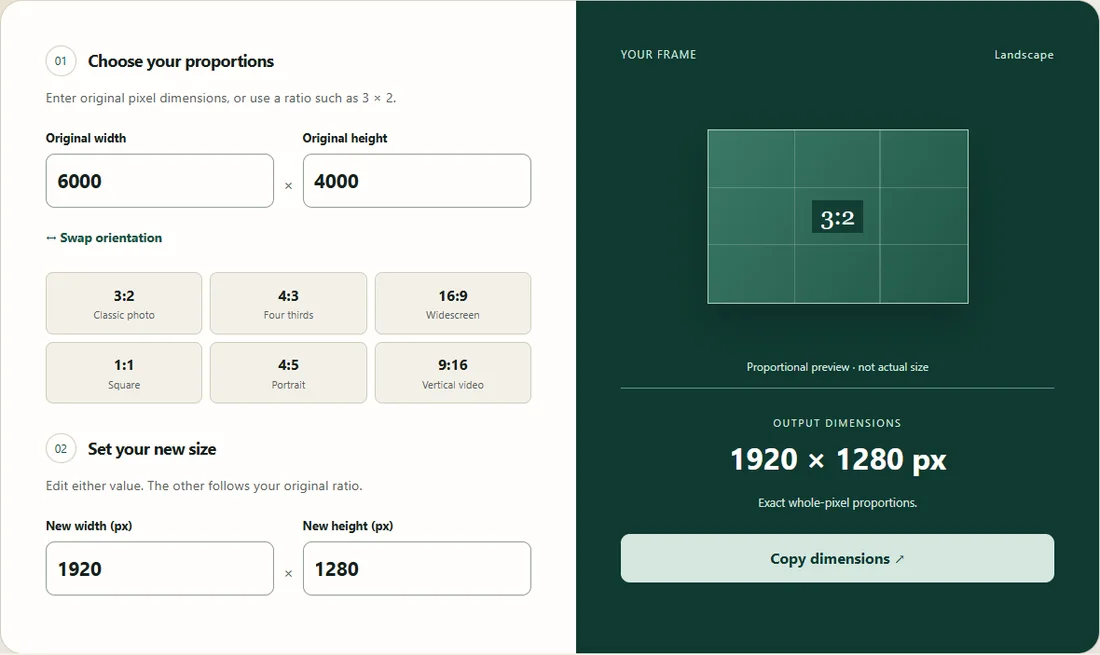The width and height of the screenshot is (1100, 655).
Task: Select the 3:2 Classic photo preset
Action: point(124,303)
